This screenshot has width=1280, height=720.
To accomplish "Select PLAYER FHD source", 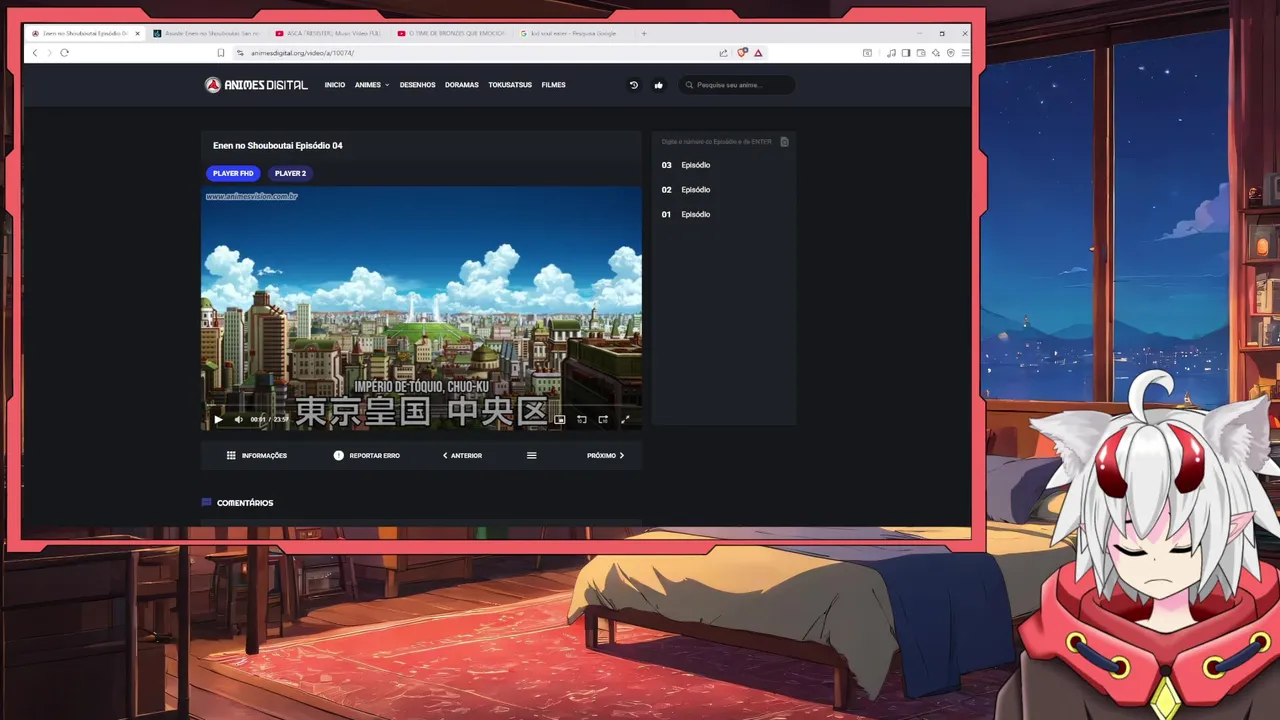I will (x=233, y=173).
